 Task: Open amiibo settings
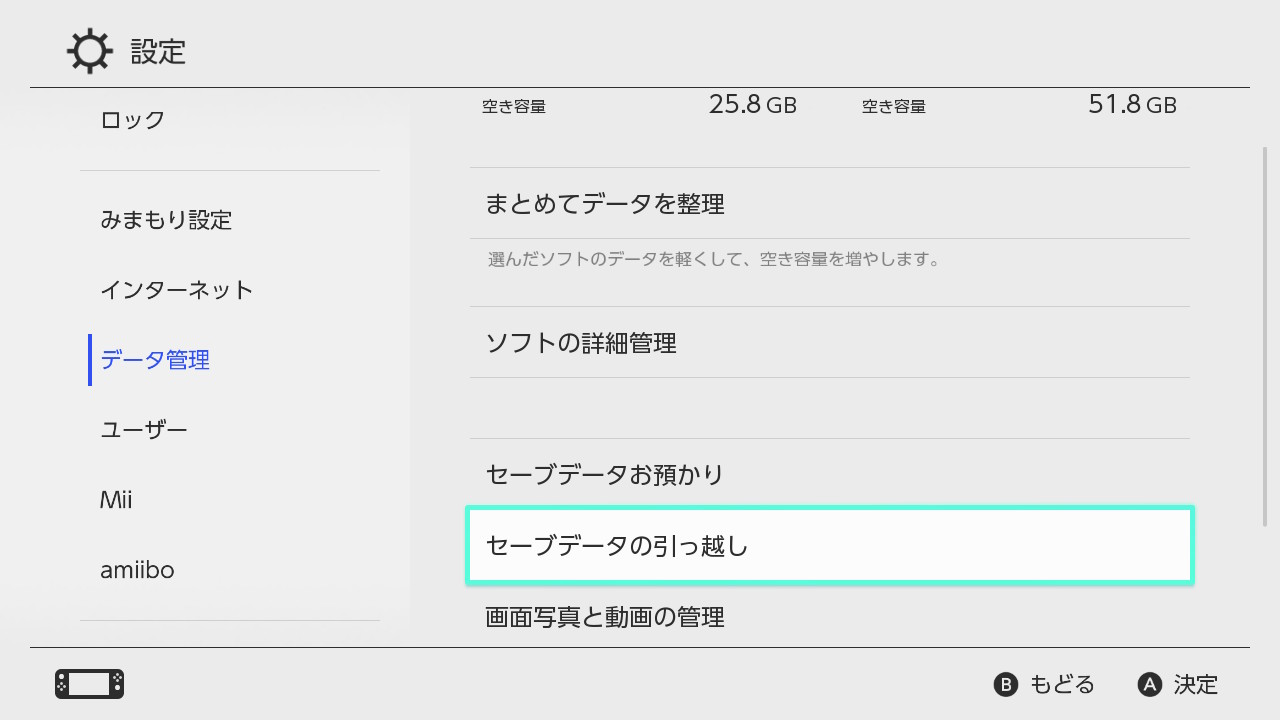tap(137, 570)
